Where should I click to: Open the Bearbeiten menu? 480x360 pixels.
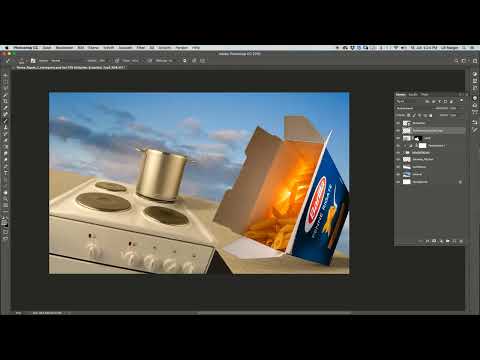pyautogui.click(x=64, y=48)
